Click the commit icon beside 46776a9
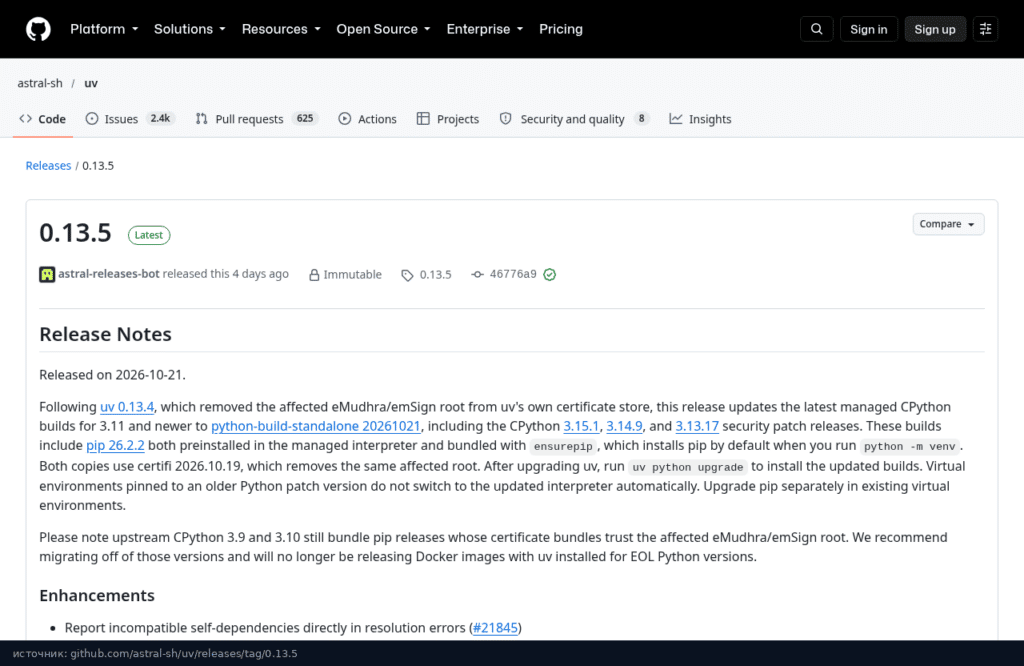The image size is (1024, 666). click(x=477, y=274)
